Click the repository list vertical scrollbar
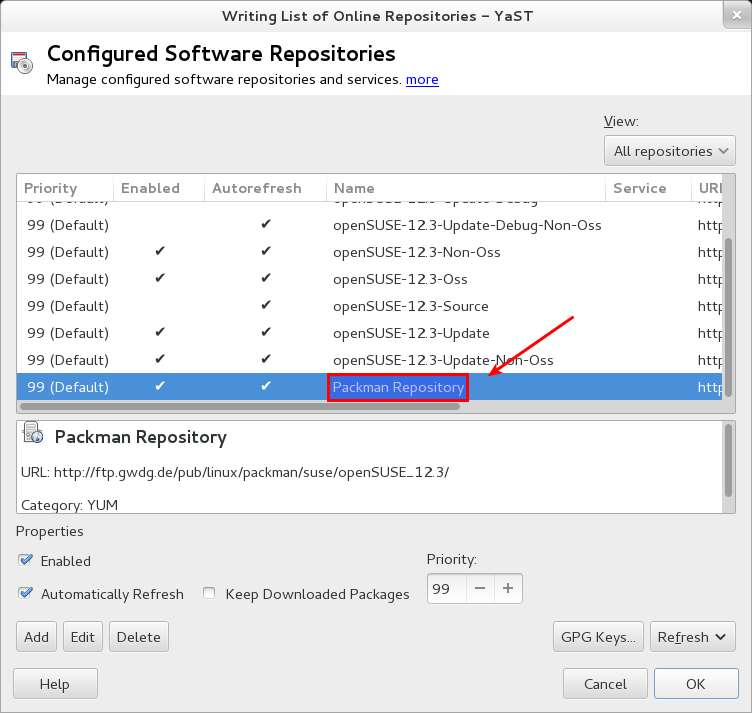Viewport: 752px width, 713px height. pos(728,316)
